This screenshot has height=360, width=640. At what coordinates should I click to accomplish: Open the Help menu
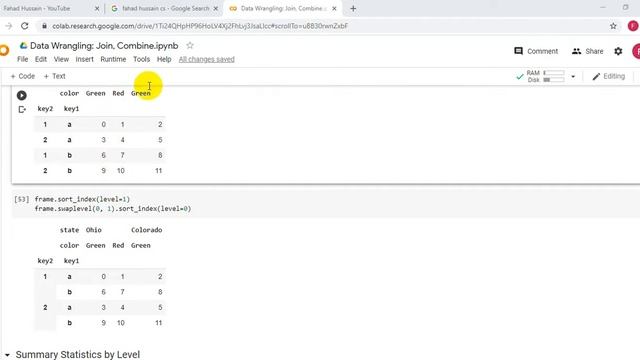tap(164, 59)
